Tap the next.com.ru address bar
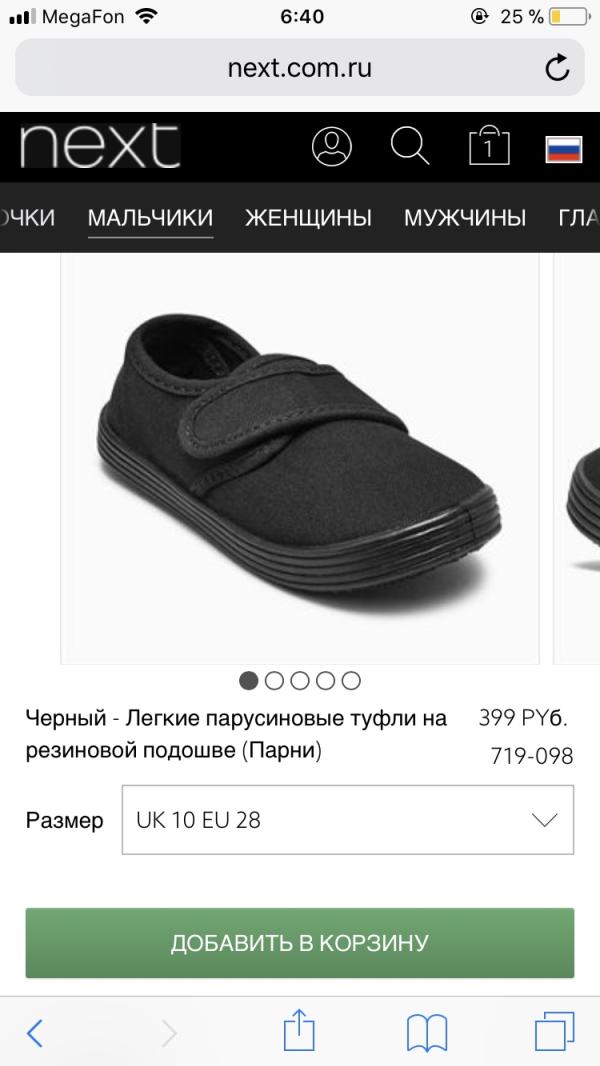The image size is (600, 1066). click(x=300, y=68)
